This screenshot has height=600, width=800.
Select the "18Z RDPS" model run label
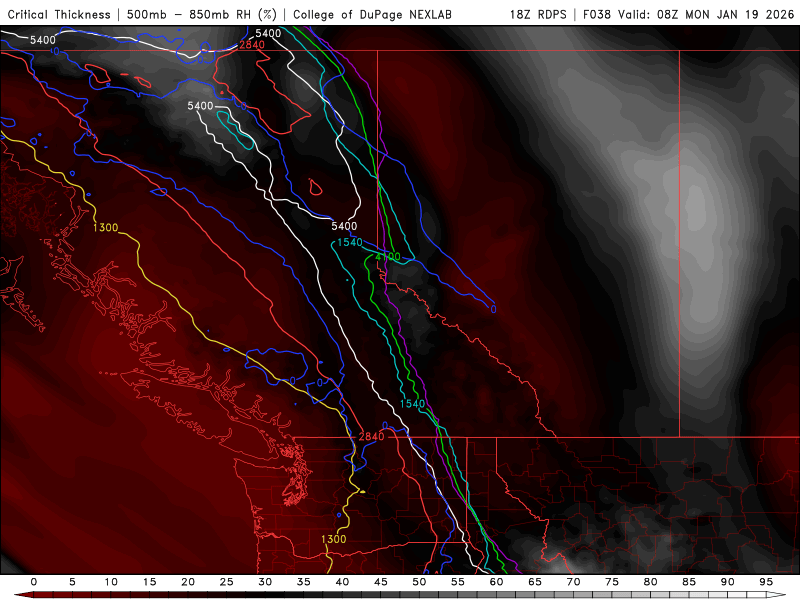pos(538,14)
